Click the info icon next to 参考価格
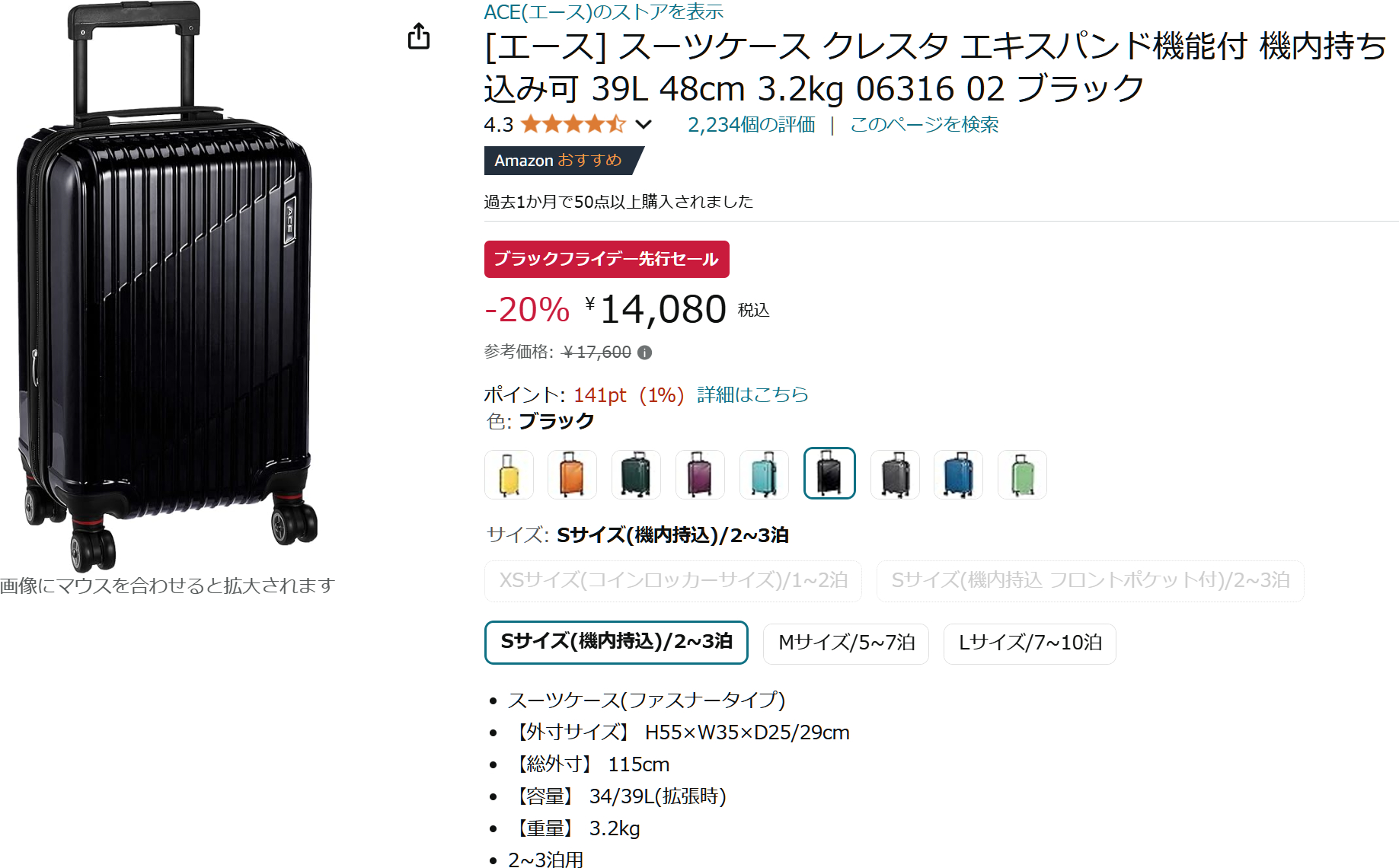Image resolution: width=1399 pixels, height=868 pixels. coord(644,353)
